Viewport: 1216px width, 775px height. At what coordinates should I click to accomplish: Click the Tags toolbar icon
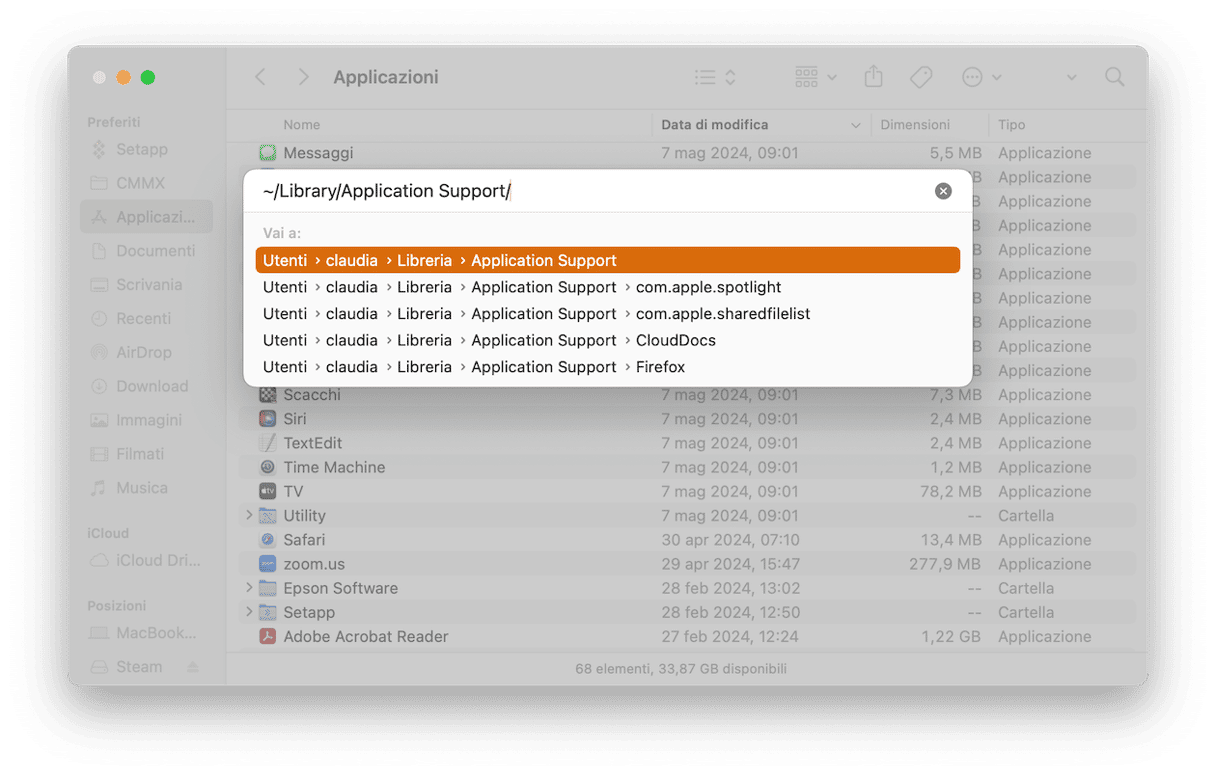pyautogui.click(x=921, y=77)
